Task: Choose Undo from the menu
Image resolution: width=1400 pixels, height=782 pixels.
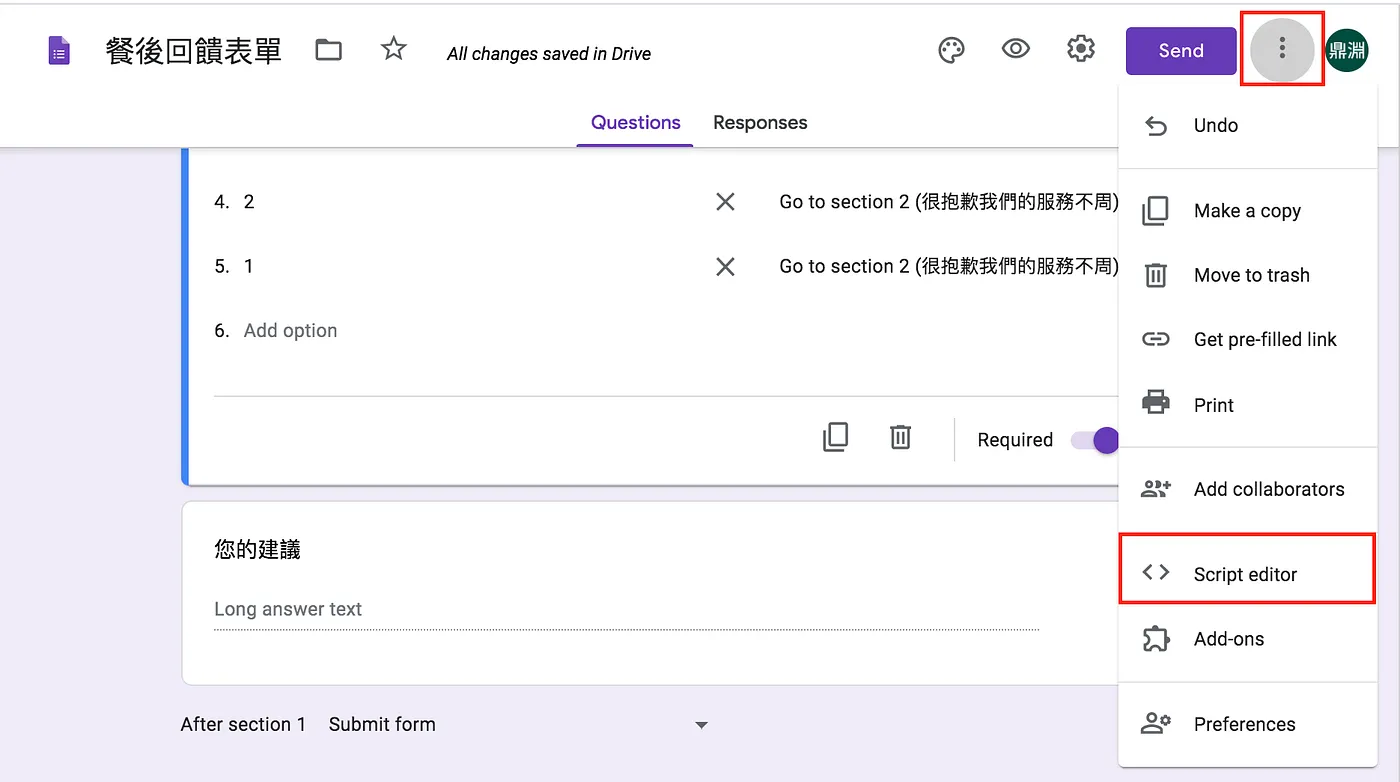Action: 1247,126
